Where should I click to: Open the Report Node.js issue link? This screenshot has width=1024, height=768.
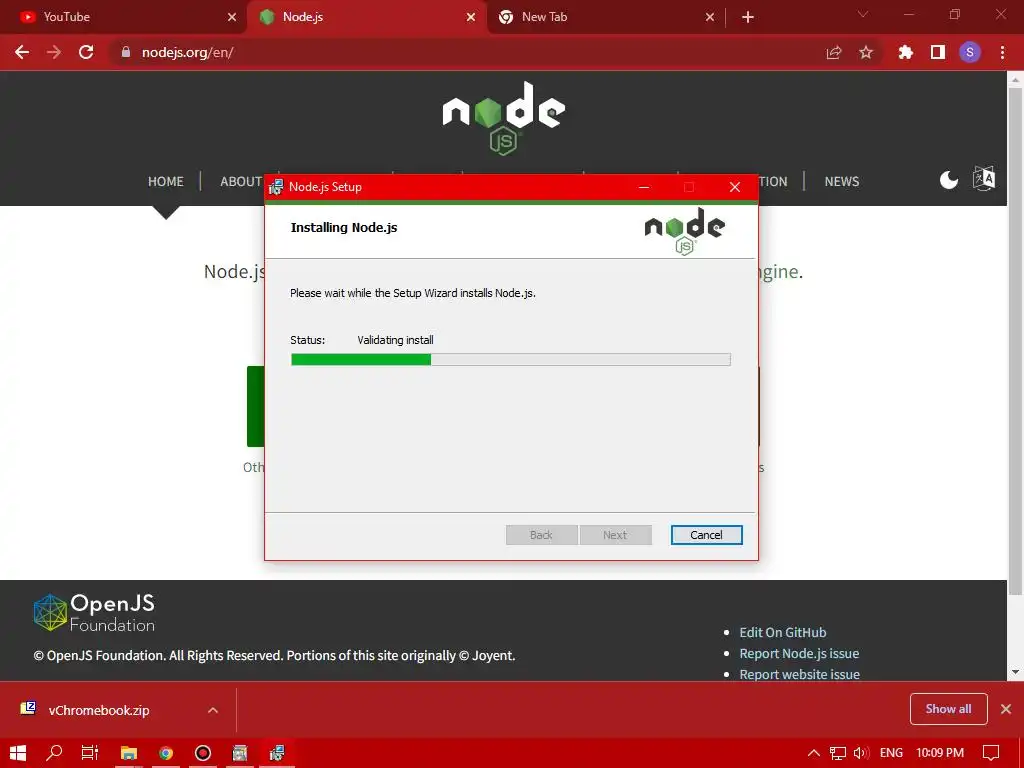pyautogui.click(x=799, y=653)
